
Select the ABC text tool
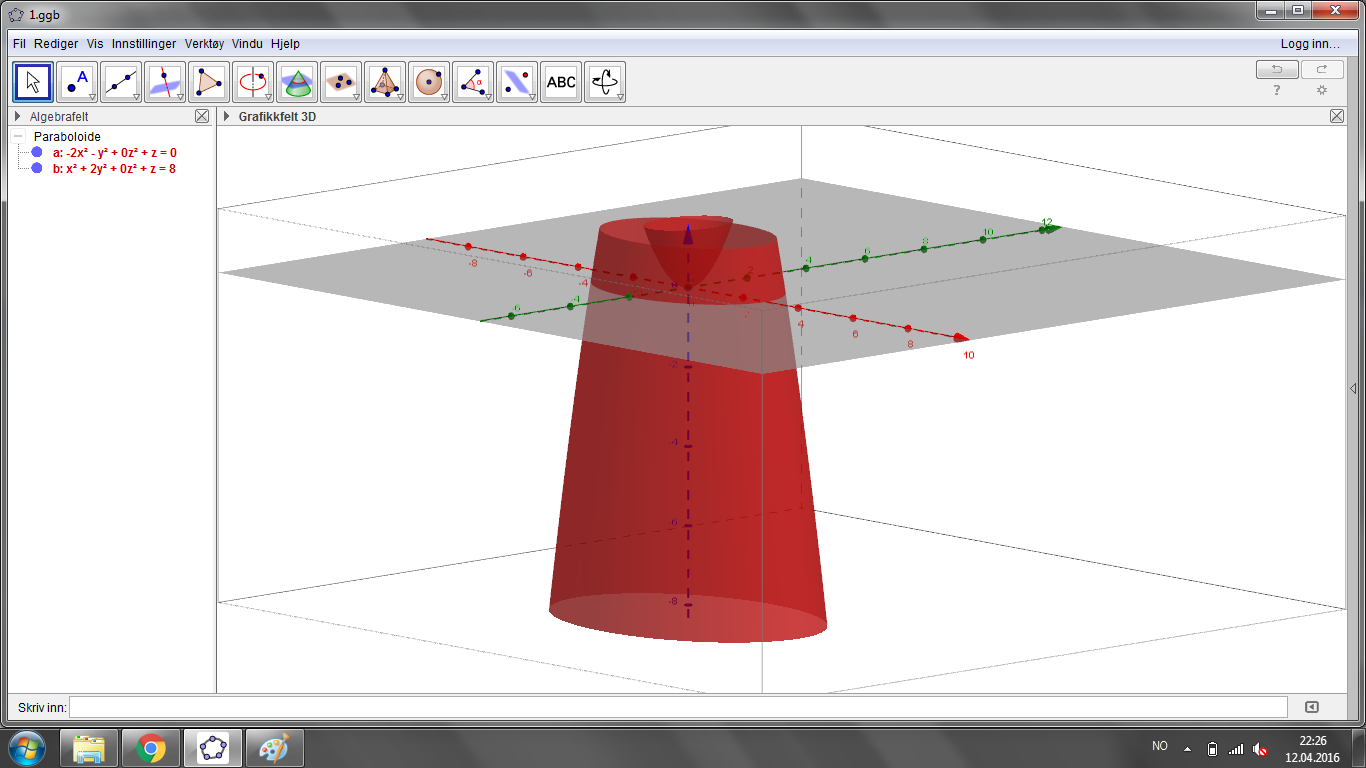coord(561,82)
